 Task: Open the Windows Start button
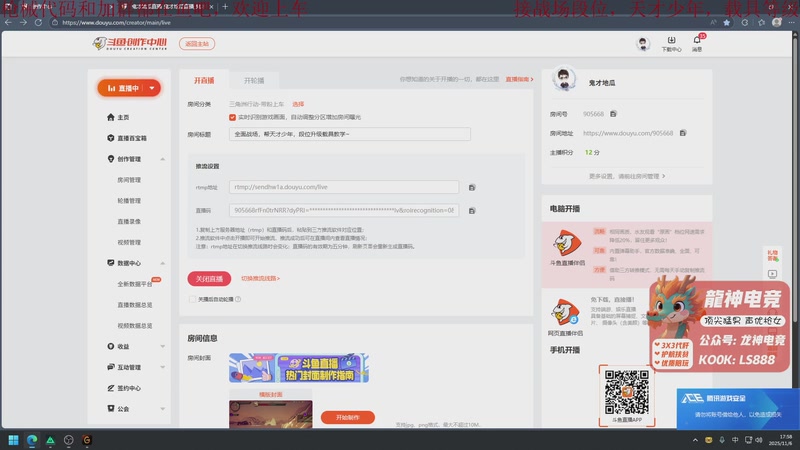(13, 440)
